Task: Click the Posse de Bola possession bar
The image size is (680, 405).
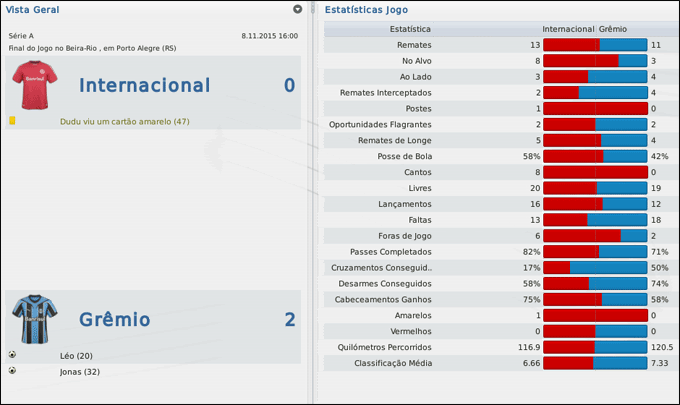Action: coord(595,156)
